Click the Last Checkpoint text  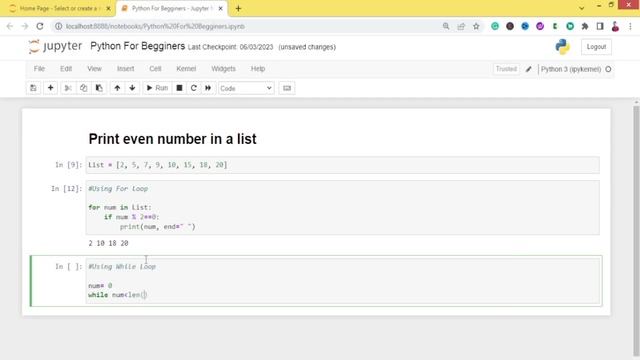[231, 47]
